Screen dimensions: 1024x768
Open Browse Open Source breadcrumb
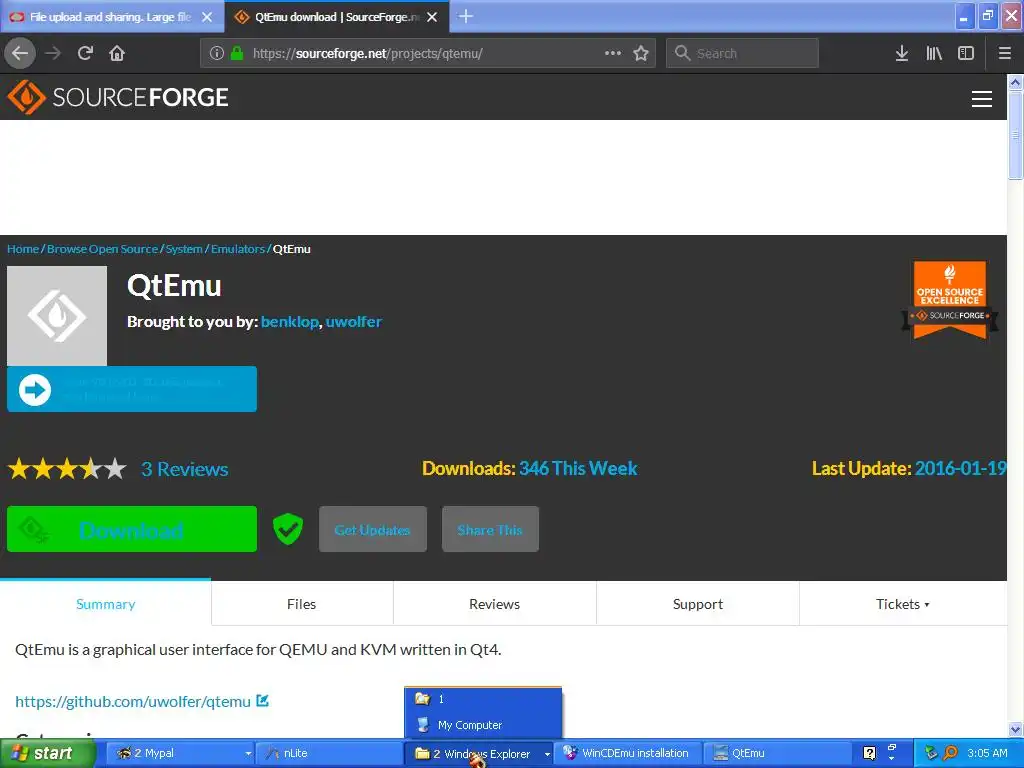[x=103, y=249]
